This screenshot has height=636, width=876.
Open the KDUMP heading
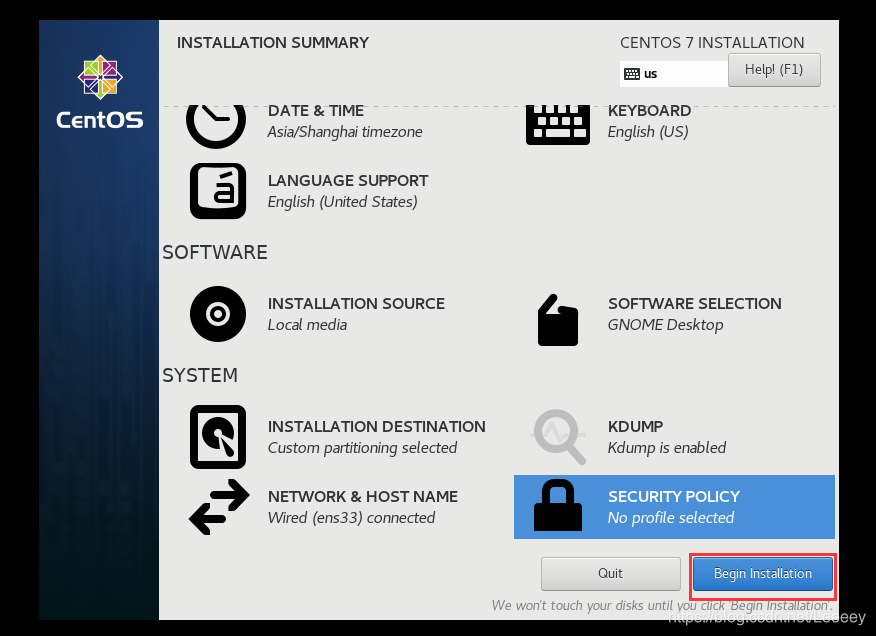point(636,426)
